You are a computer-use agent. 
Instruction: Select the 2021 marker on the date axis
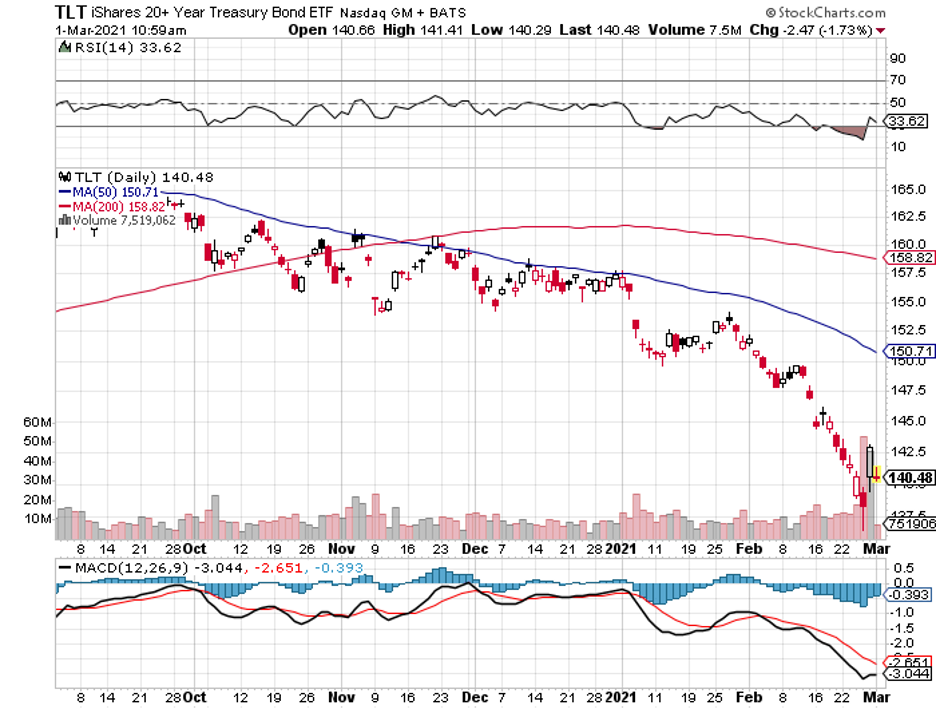[621, 549]
